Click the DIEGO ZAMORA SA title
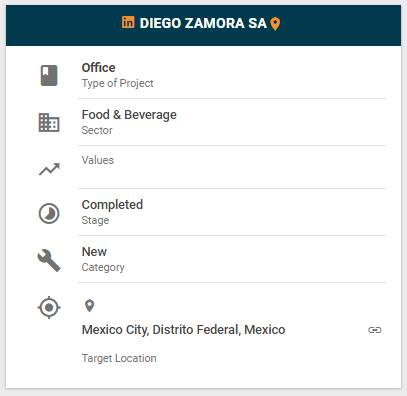Viewport: 407px width, 396px height. (x=203, y=23)
